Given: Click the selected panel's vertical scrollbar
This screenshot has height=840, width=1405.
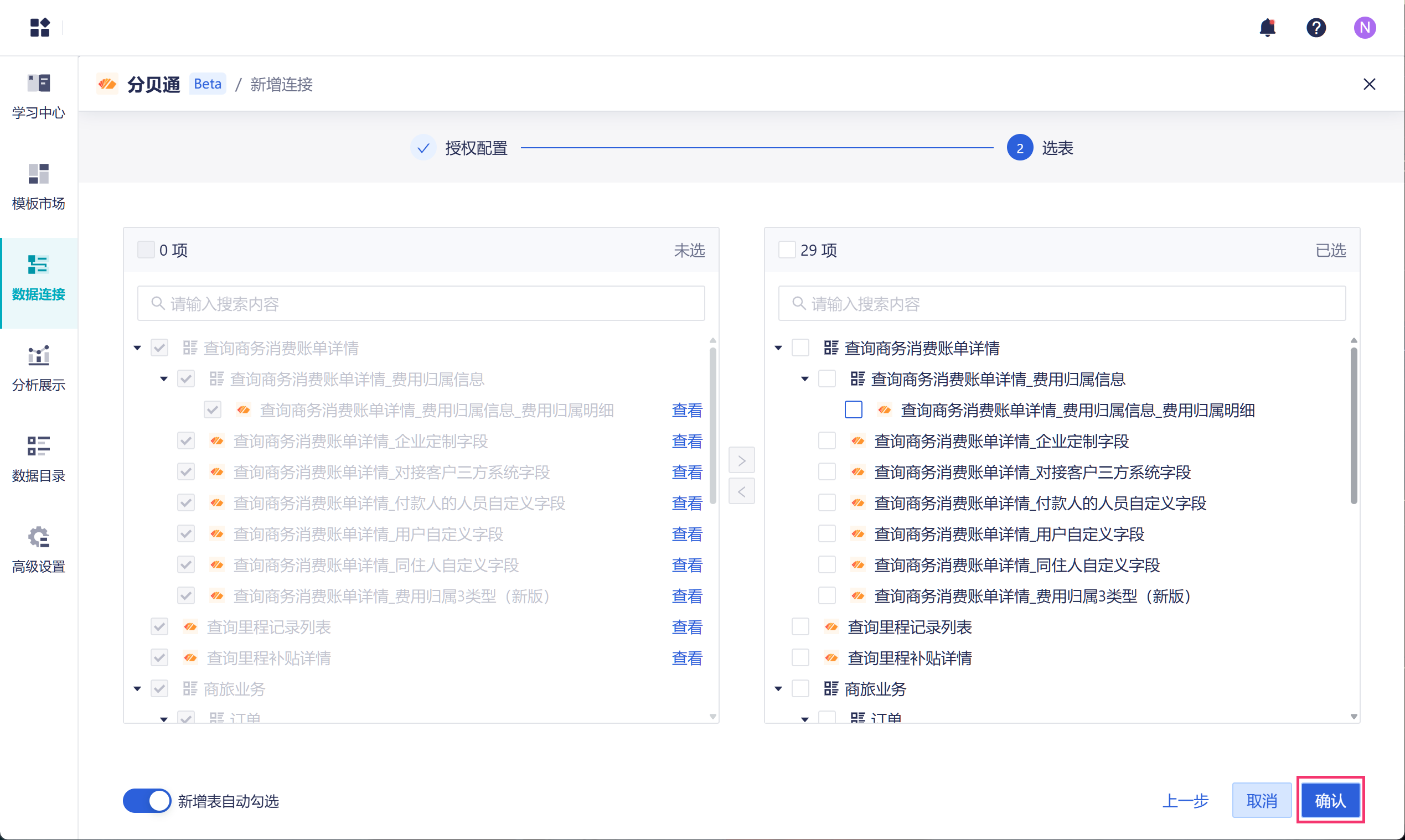Looking at the screenshot, I should 1353,424.
